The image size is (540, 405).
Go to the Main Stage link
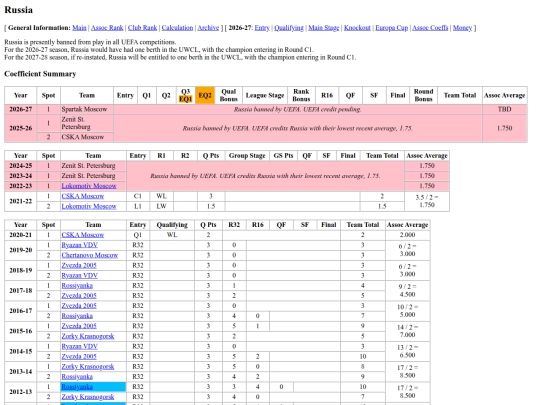pyautogui.click(x=324, y=28)
